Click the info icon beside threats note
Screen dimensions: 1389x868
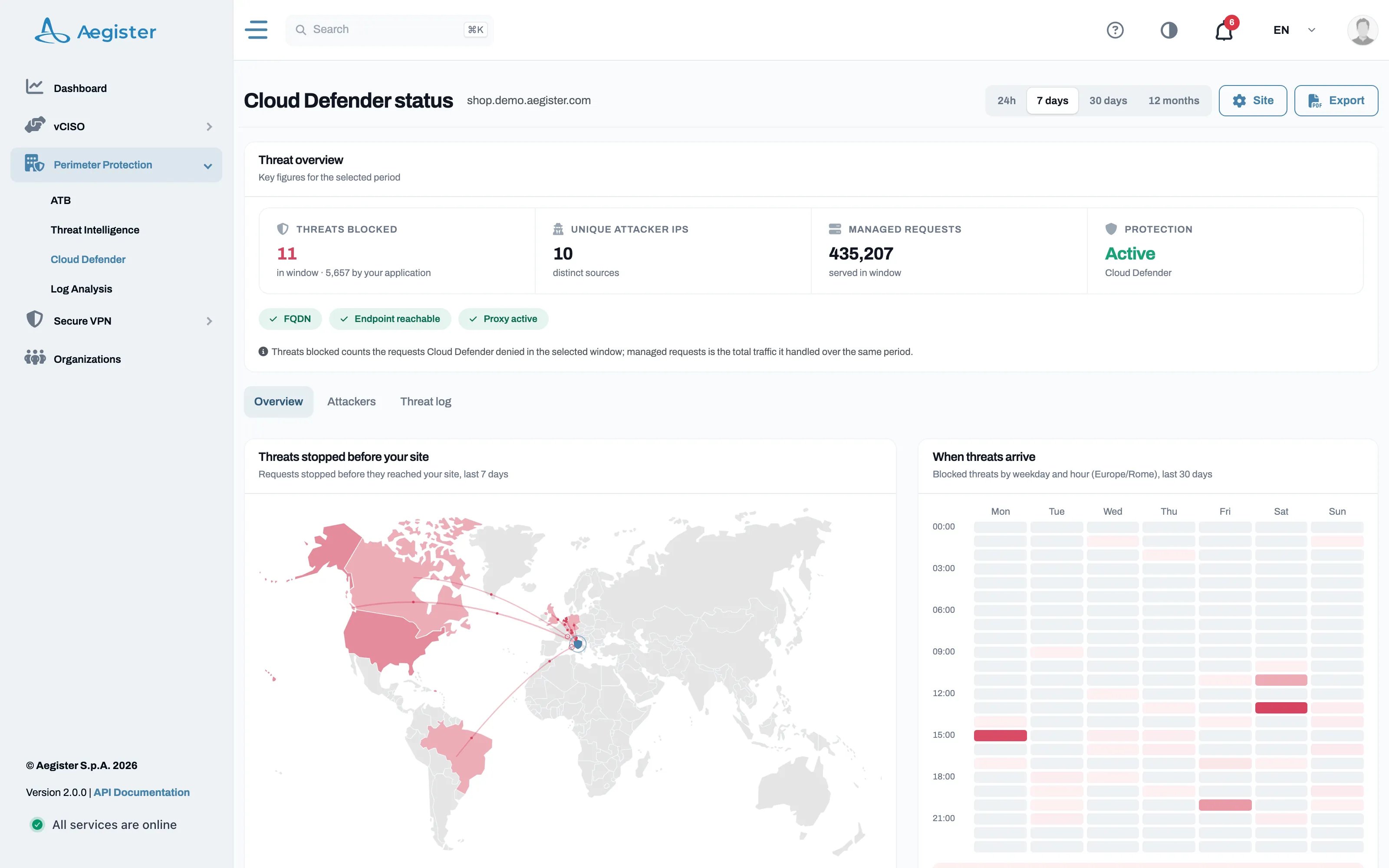263,352
